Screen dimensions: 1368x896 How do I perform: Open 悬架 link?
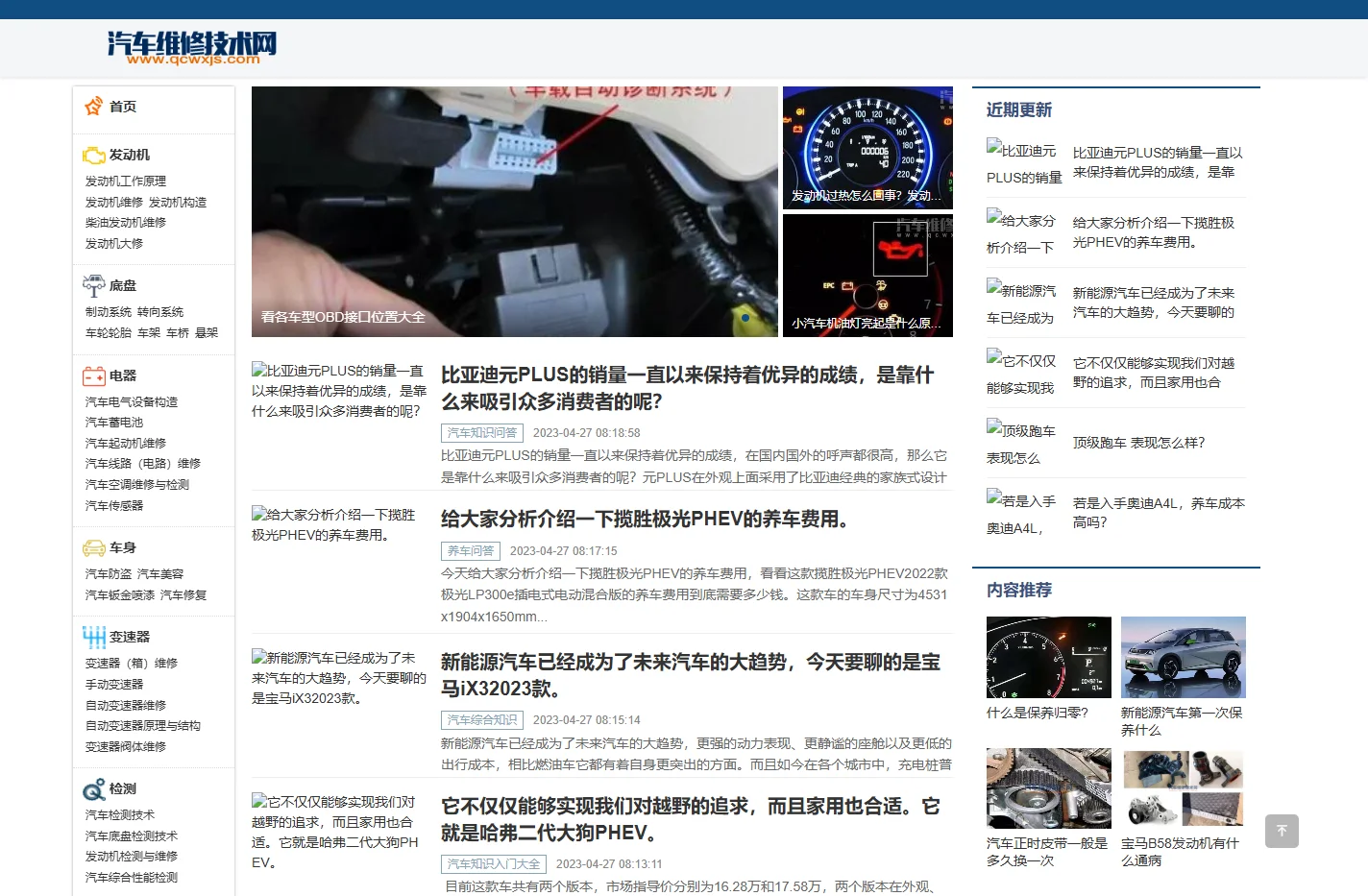207,333
